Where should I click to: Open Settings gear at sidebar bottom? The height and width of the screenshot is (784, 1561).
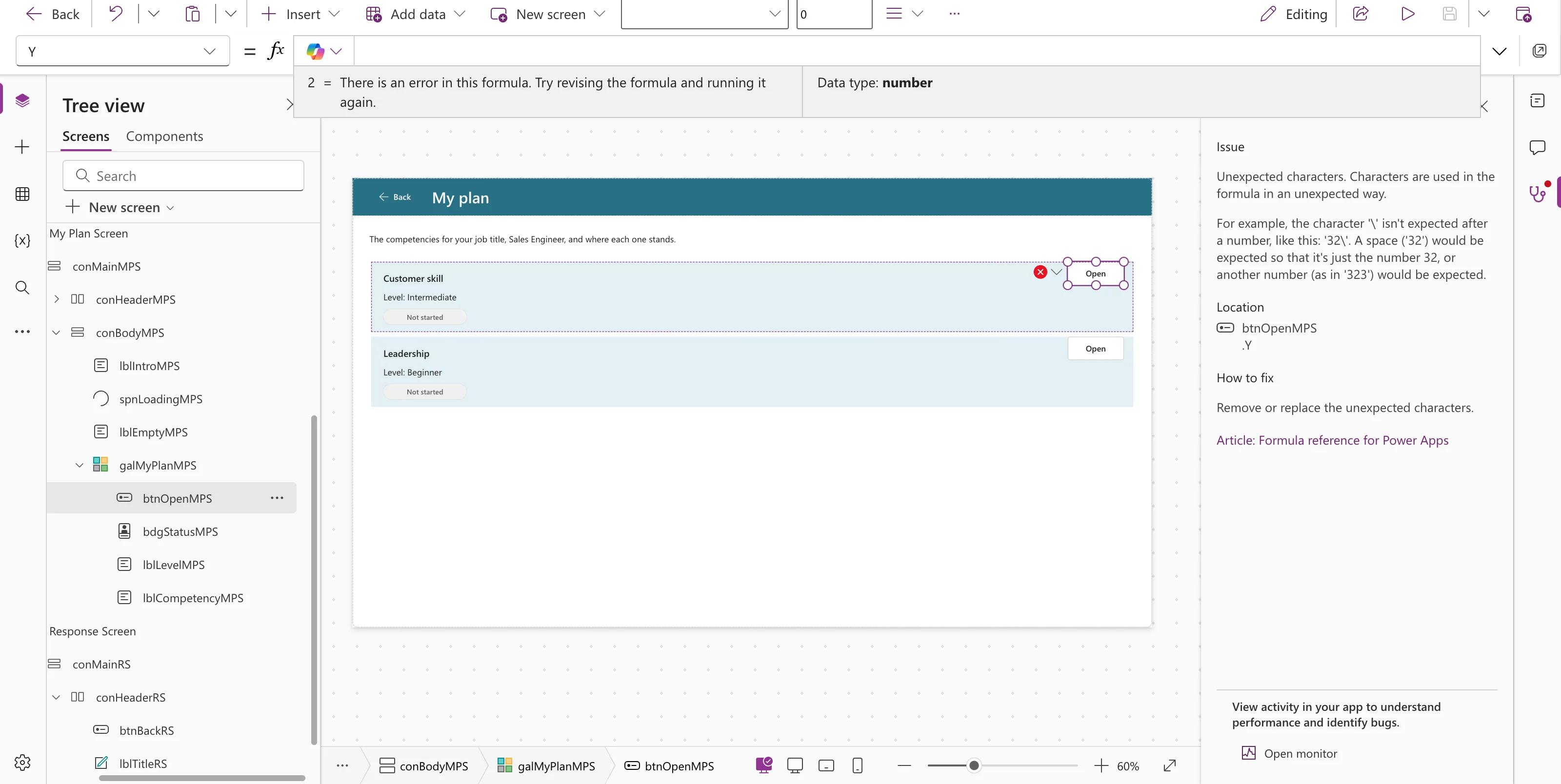pyautogui.click(x=22, y=762)
